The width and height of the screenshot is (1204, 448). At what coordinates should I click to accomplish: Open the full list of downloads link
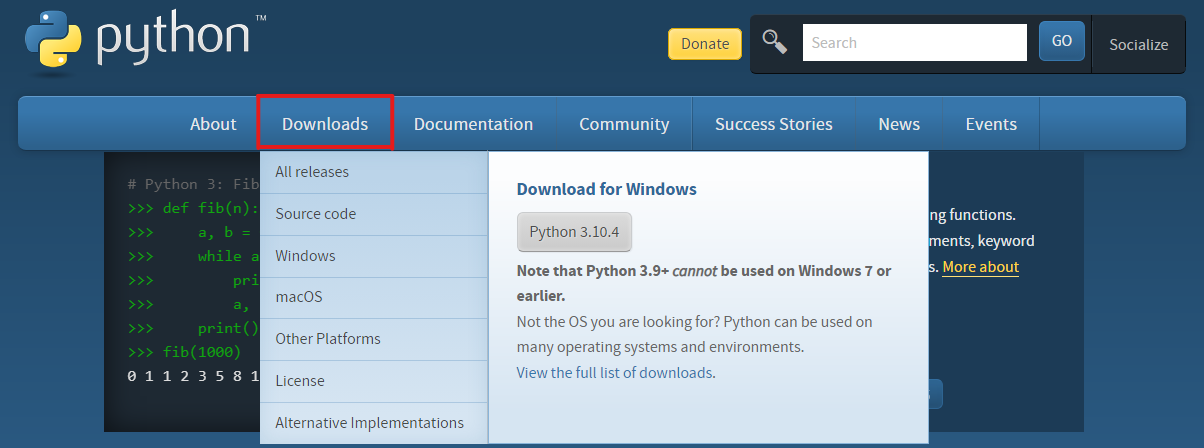[x=614, y=373]
